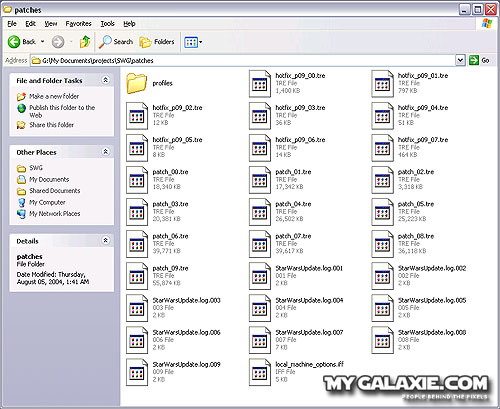Click the StarWarsUpdate.log.008 file name
This screenshot has height=409, width=500.
pos(432,332)
